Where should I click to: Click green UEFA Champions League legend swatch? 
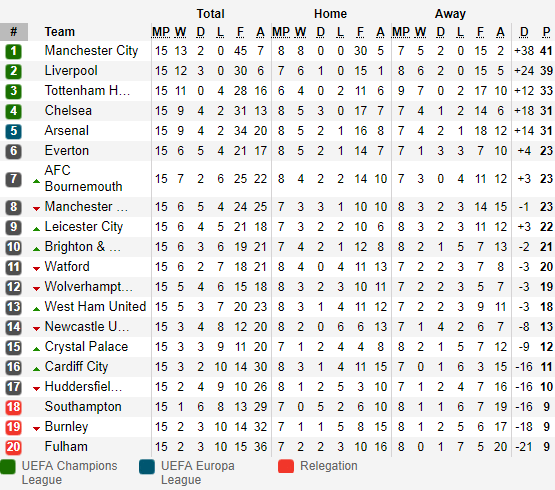tap(8, 466)
